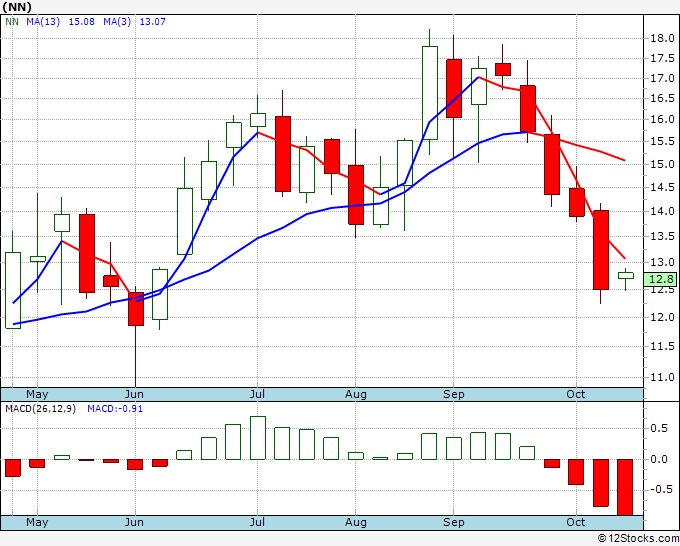Click the 14.5 price axis label
Viewport: 680px width, 546px height.
point(662,188)
